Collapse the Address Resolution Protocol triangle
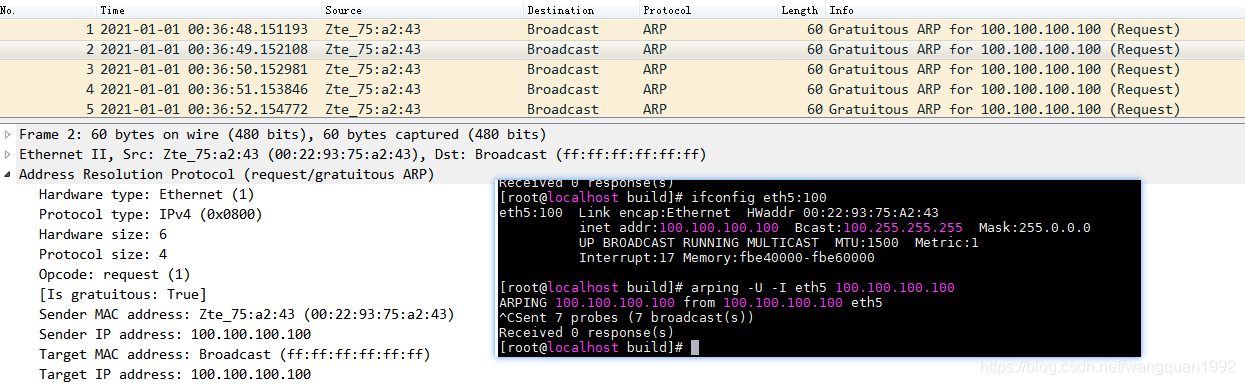 click(x=9, y=175)
